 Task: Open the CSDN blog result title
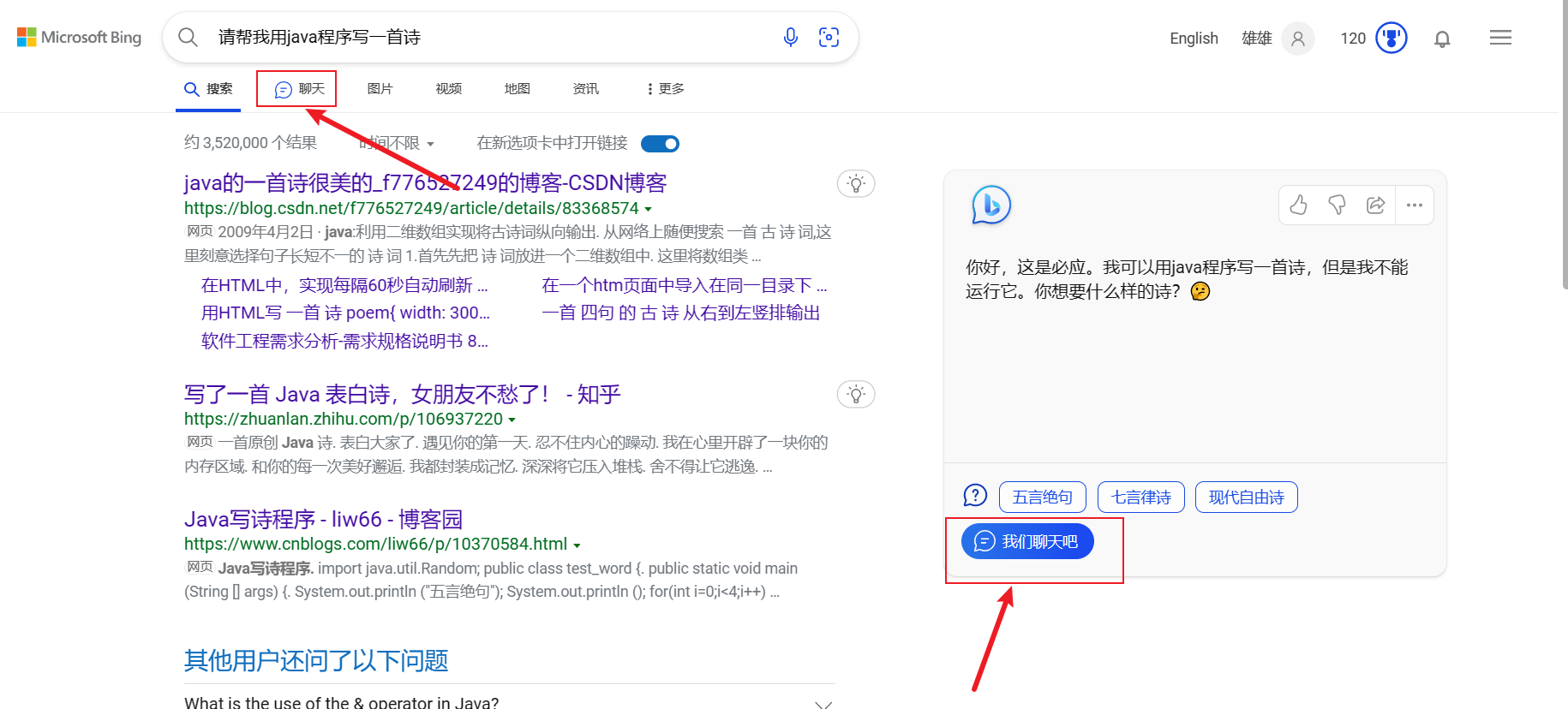click(425, 183)
